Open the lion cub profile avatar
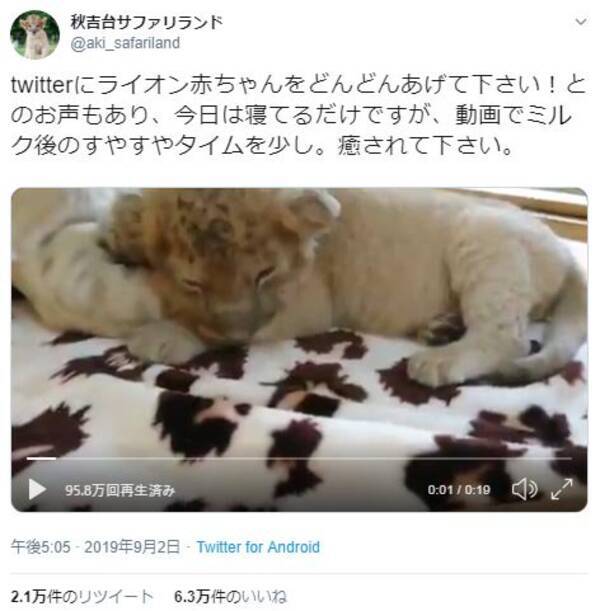The width and height of the screenshot is (600, 611). point(35,35)
